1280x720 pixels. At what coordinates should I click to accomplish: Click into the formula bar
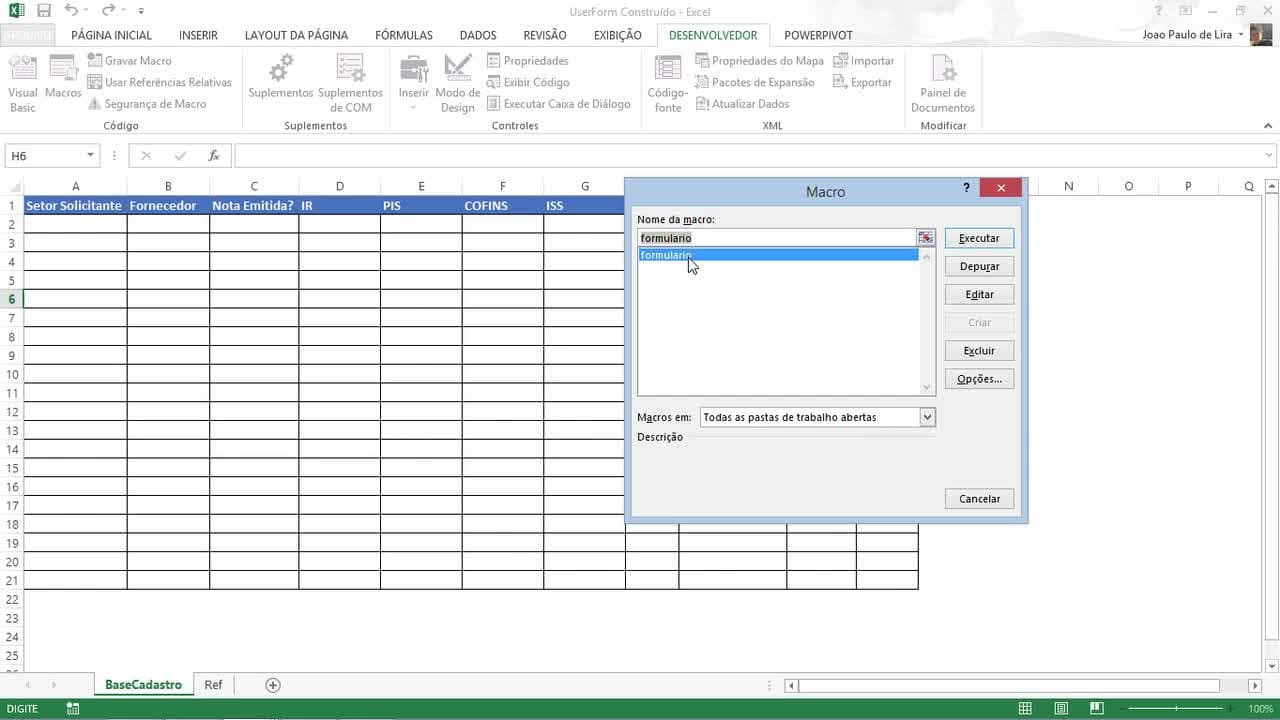pyautogui.click(x=748, y=156)
